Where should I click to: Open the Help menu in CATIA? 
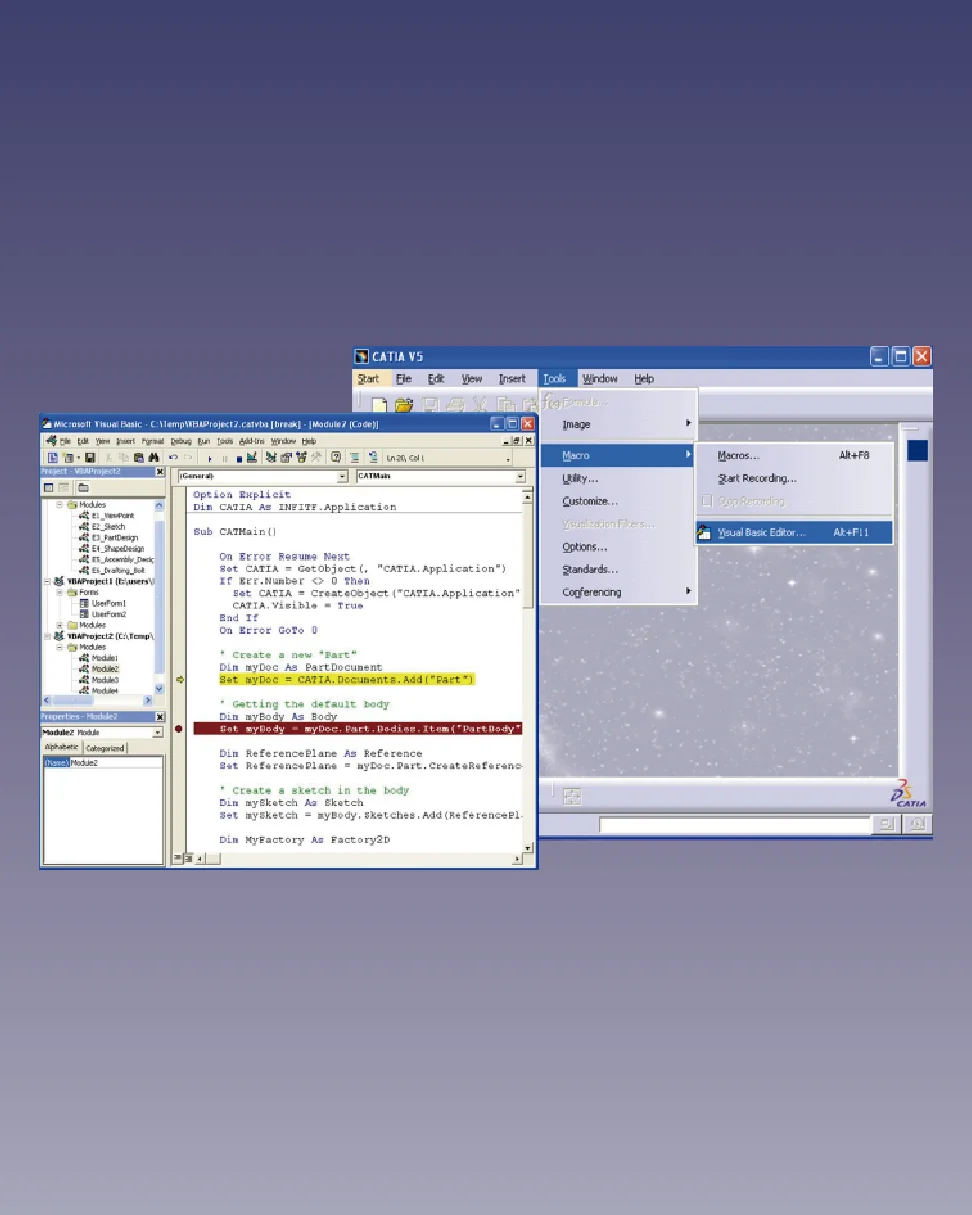[644, 379]
